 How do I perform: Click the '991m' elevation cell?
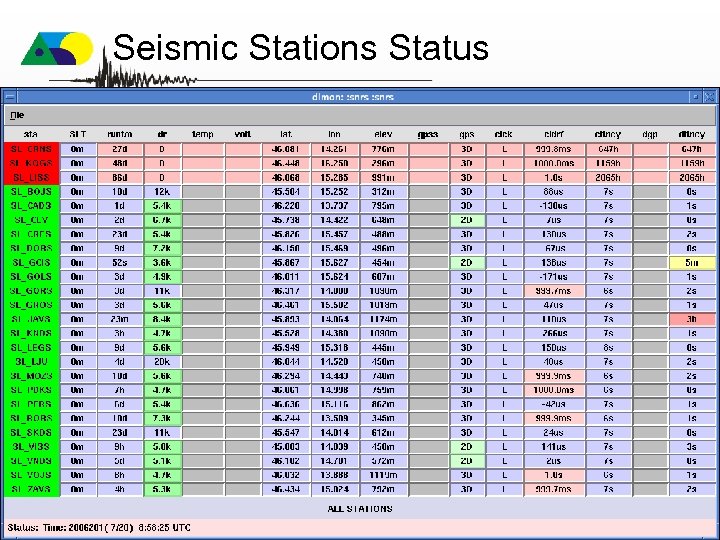[383, 178]
